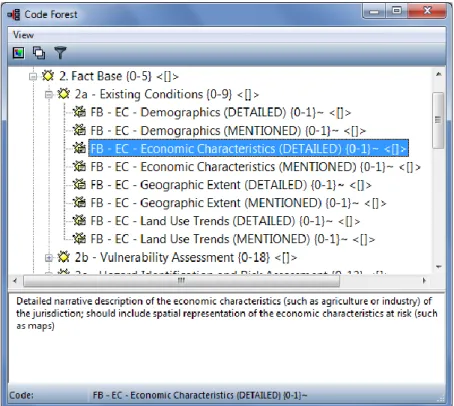Select FB - EC - Economic Characteristics (MENTIONED)
The image size is (454, 406).
[x=255, y=167]
